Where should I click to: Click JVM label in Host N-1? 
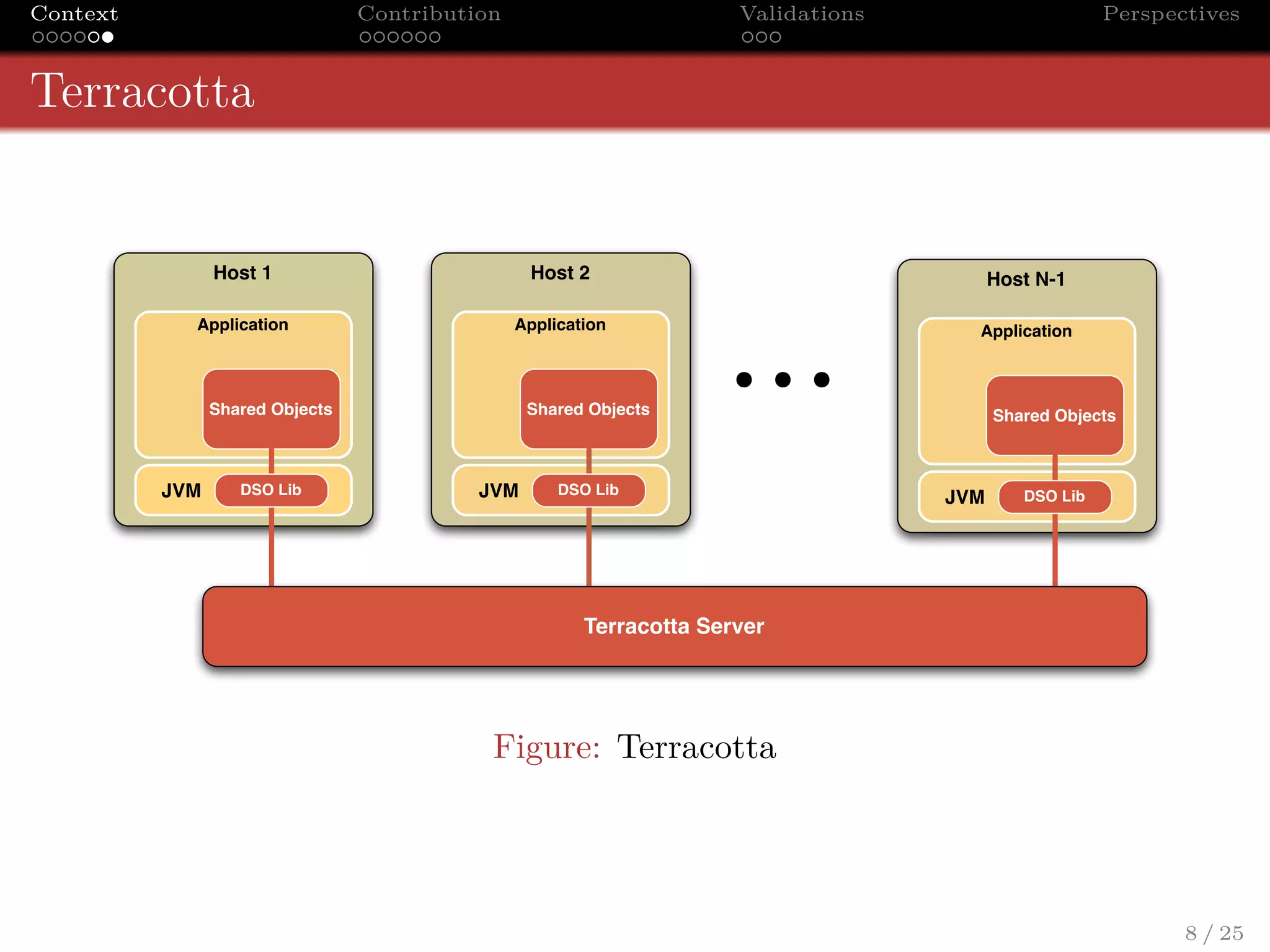(965, 497)
